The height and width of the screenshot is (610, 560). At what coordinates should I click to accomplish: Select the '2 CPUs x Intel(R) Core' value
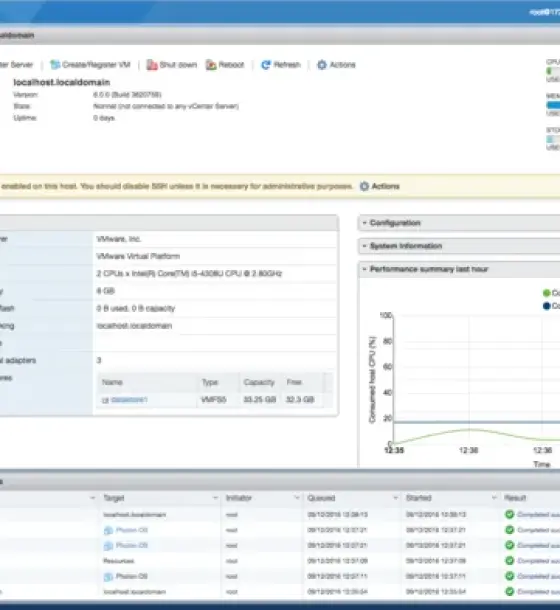pos(189,274)
